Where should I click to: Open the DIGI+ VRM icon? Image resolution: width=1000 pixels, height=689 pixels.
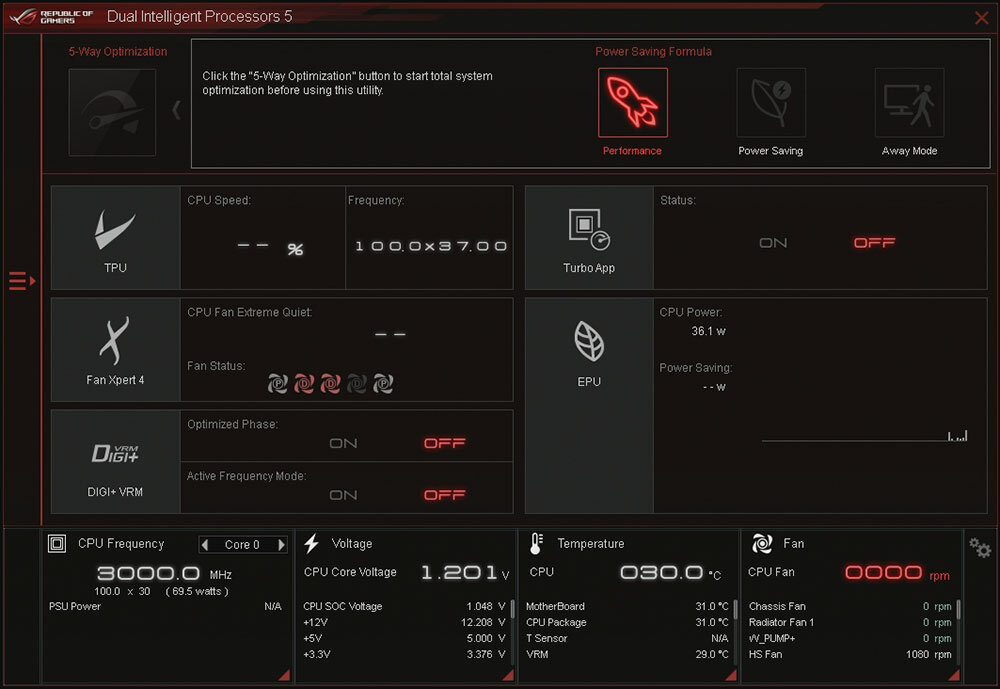coord(115,453)
